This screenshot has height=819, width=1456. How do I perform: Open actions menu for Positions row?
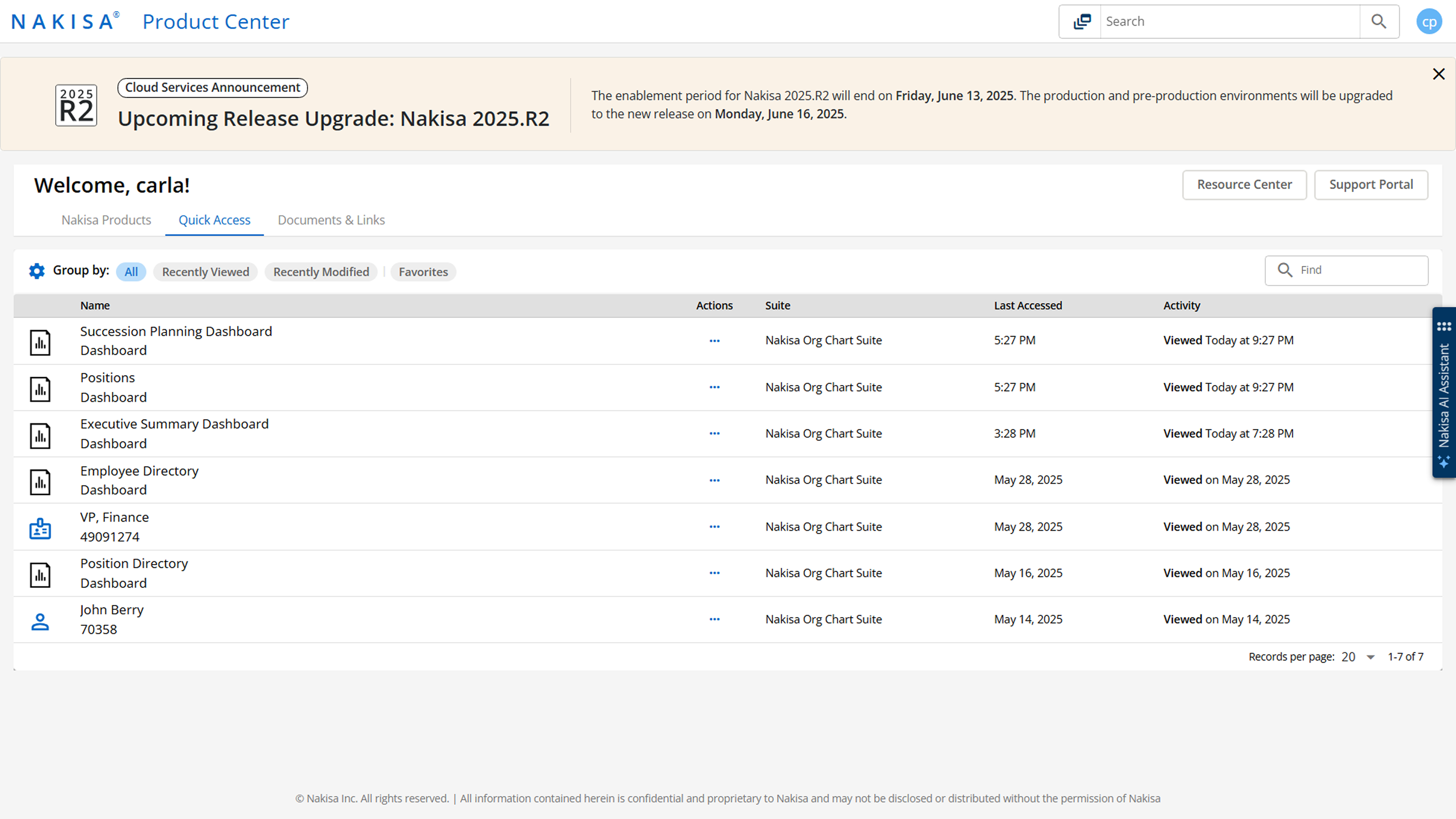714,387
